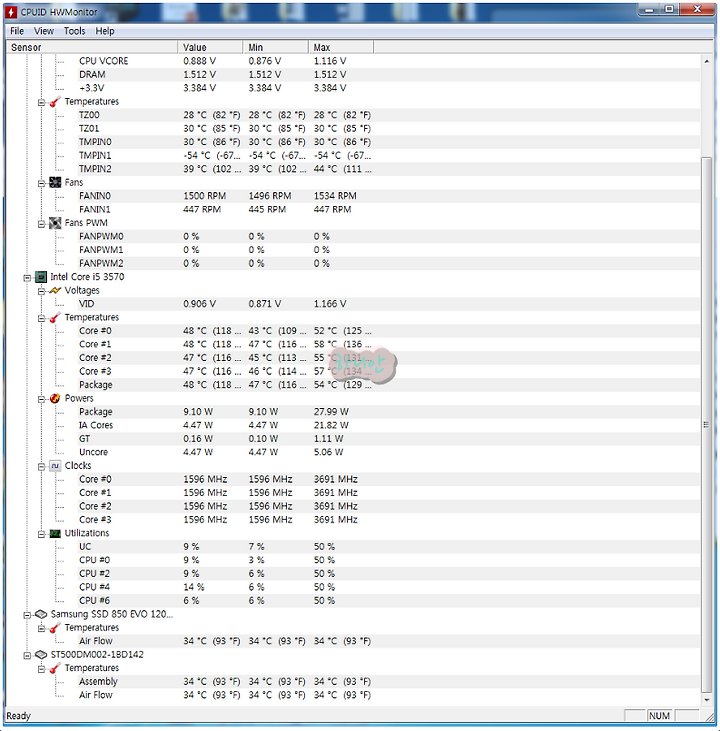The width and height of the screenshot is (720, 731).
Task: Click the HWMonitor lightning app icon
Action: [x=11, y=12]
